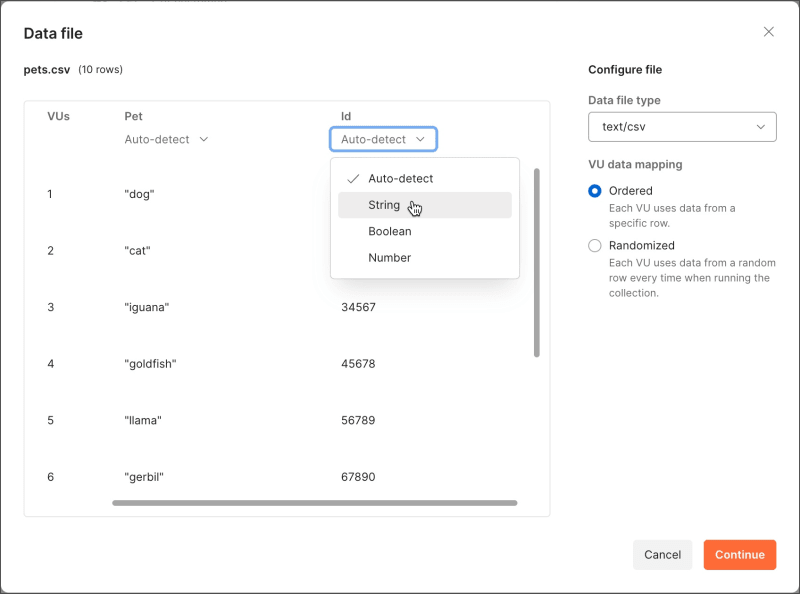Expand the Pet column Auto-detect dropdown
Screen dimensions: 800x594
coord(166,140)
